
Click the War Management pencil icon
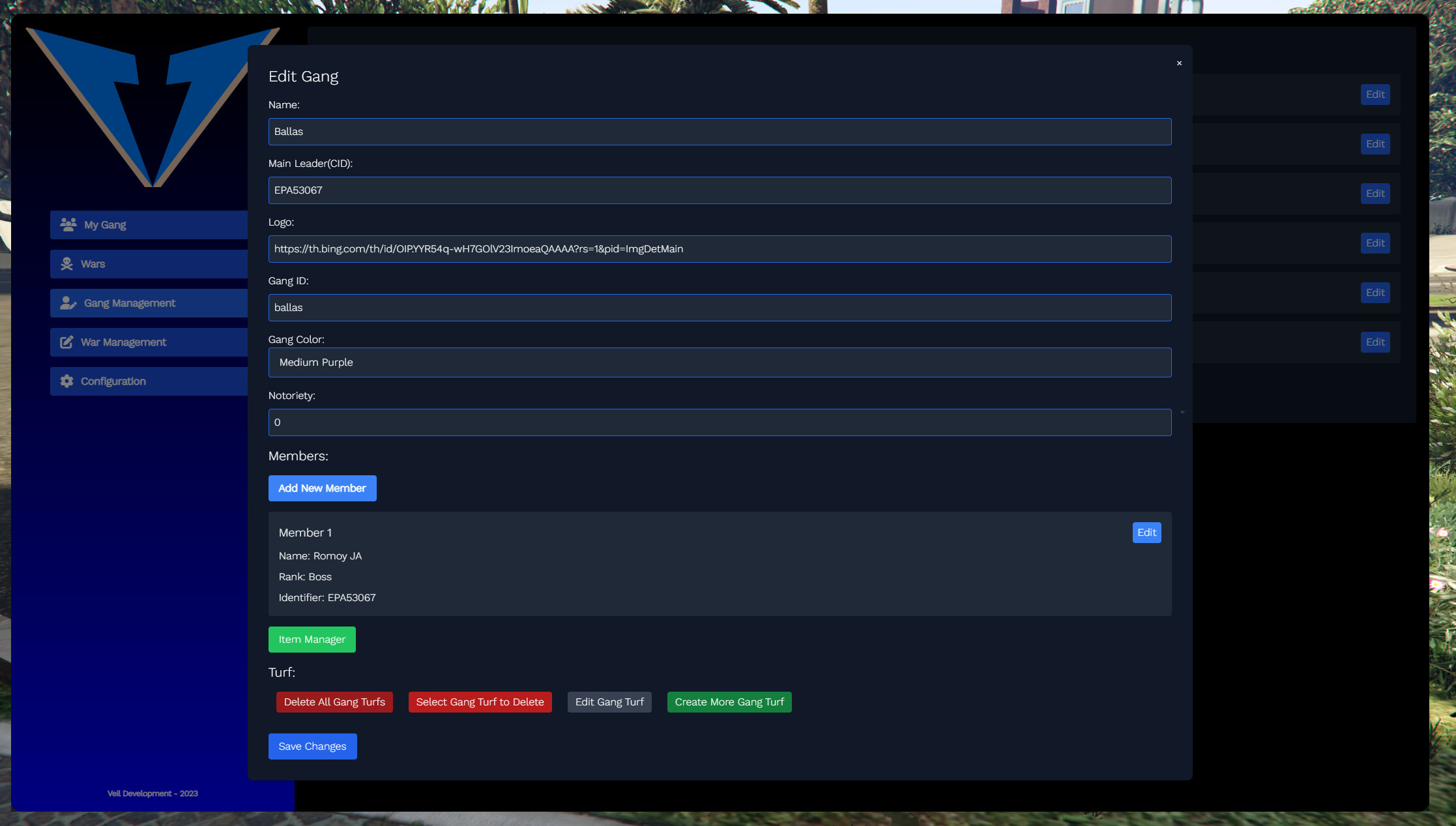(x=66, y=342)
